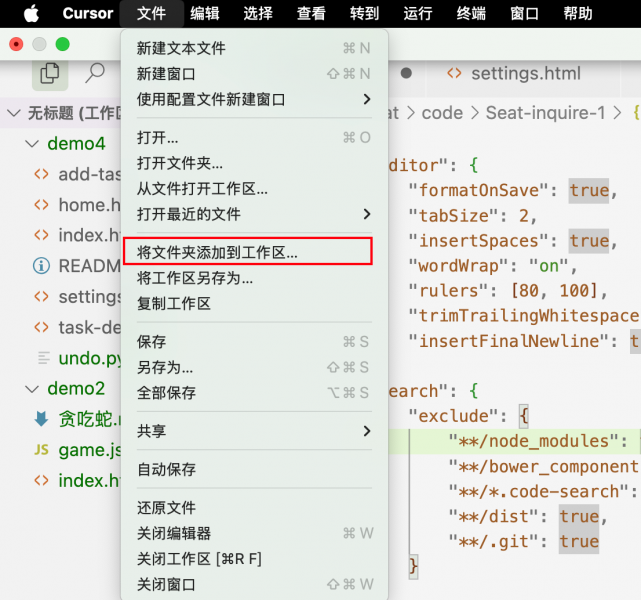This screenshot has height=600, width=641.
Task: Select 打开文件夹... menu entry
Action: (x=254, y=163)
